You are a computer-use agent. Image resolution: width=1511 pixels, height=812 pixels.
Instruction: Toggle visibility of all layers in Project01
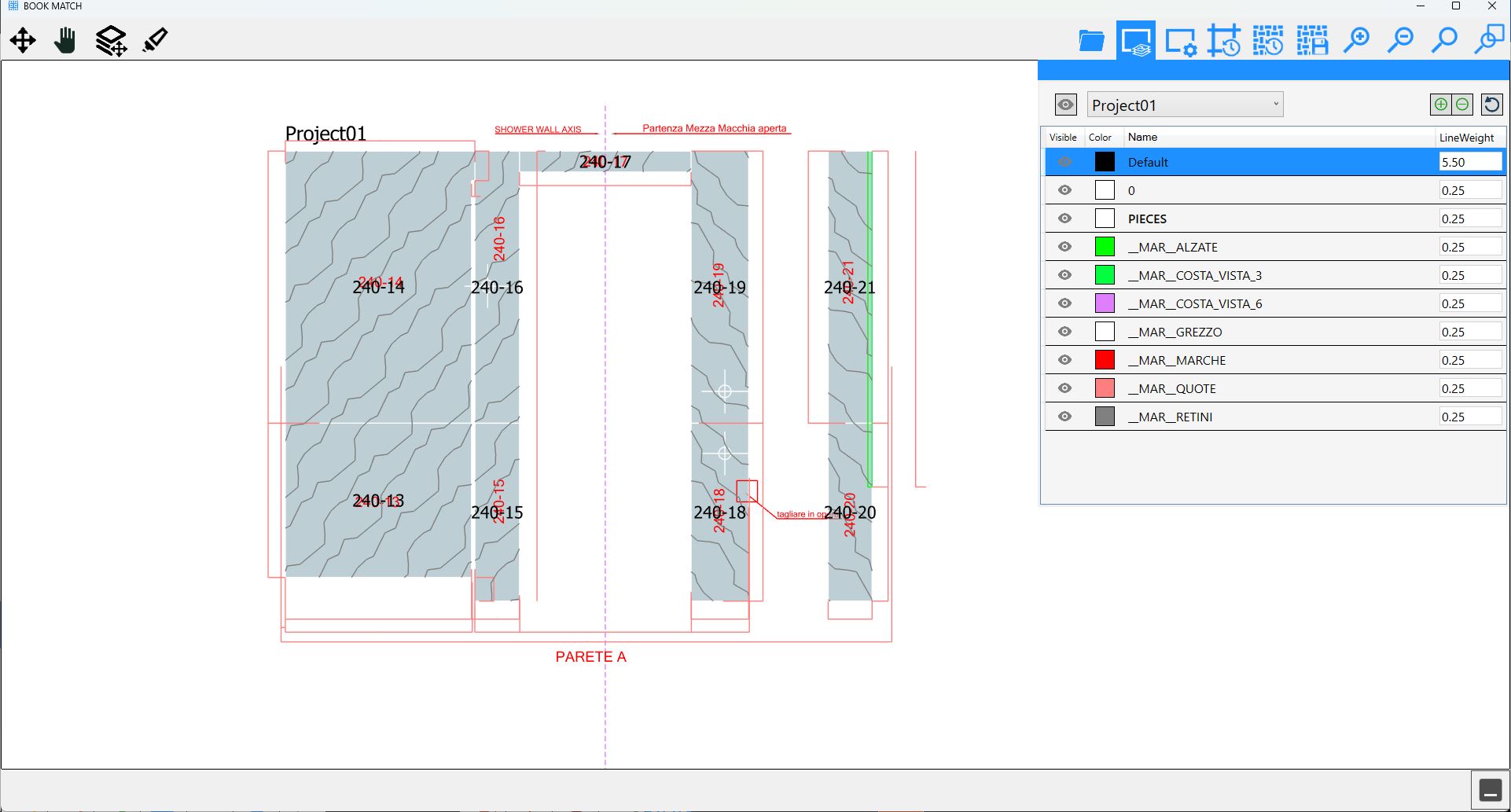point(1065,105)
